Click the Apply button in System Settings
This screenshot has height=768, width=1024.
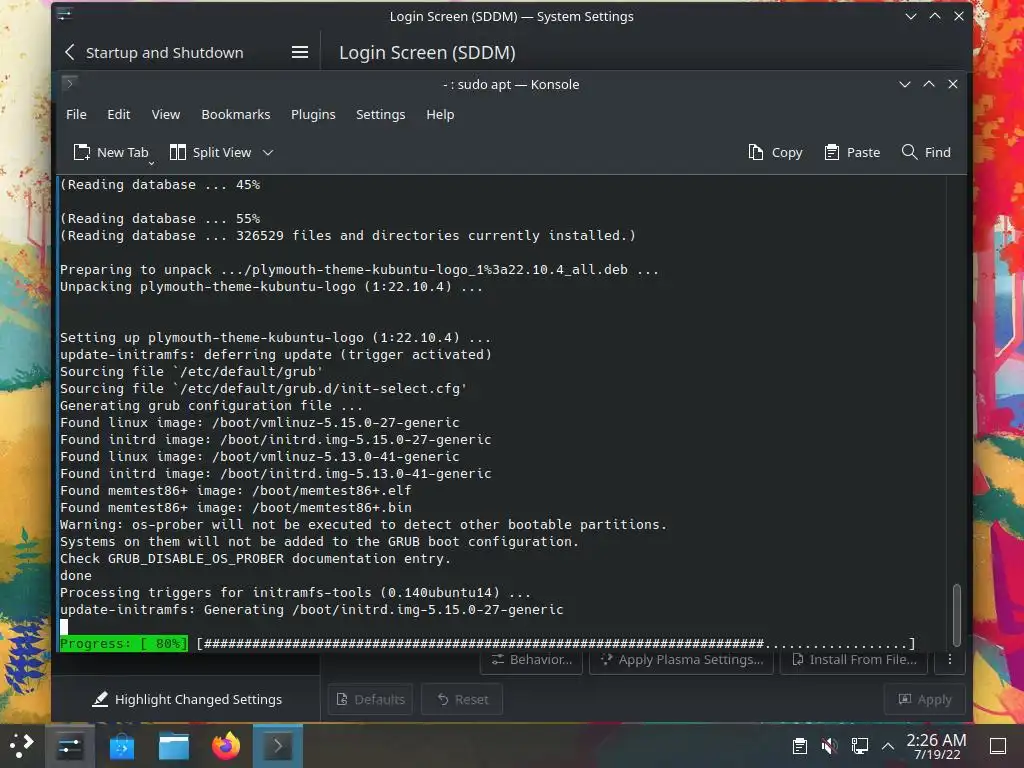tap(925, 699)
